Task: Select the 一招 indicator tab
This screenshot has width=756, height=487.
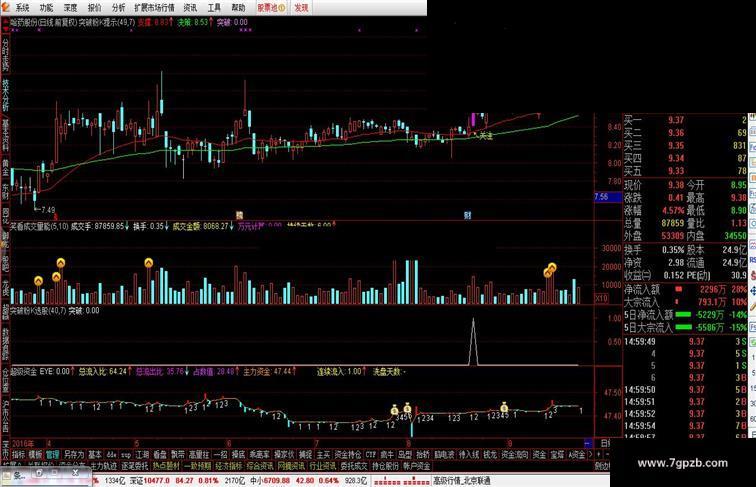Action: coord(220,455)
